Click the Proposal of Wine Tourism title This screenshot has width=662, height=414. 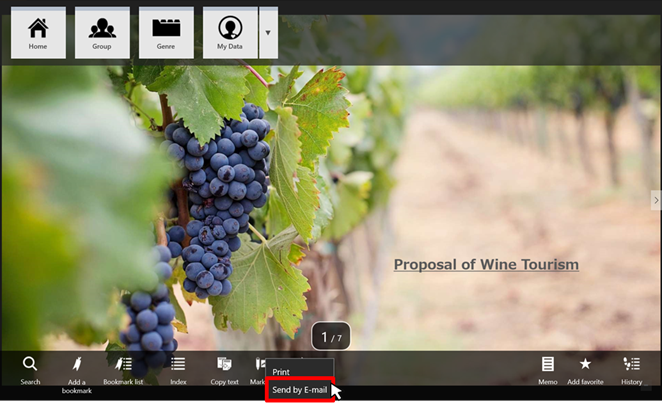tap(486, 265)
